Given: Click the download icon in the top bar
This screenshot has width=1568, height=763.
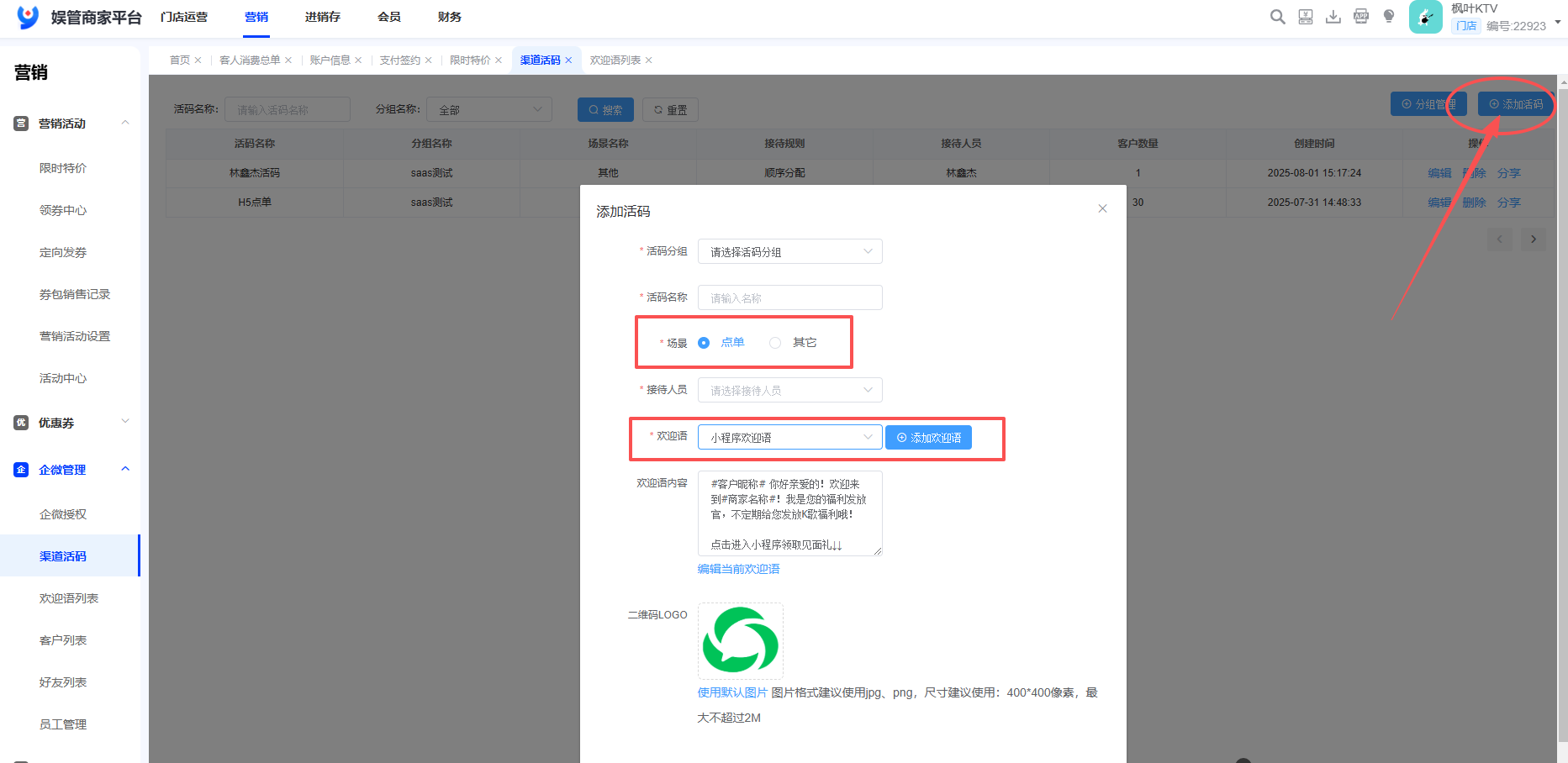Looking at the screenshot, I should pos(1333,16).
